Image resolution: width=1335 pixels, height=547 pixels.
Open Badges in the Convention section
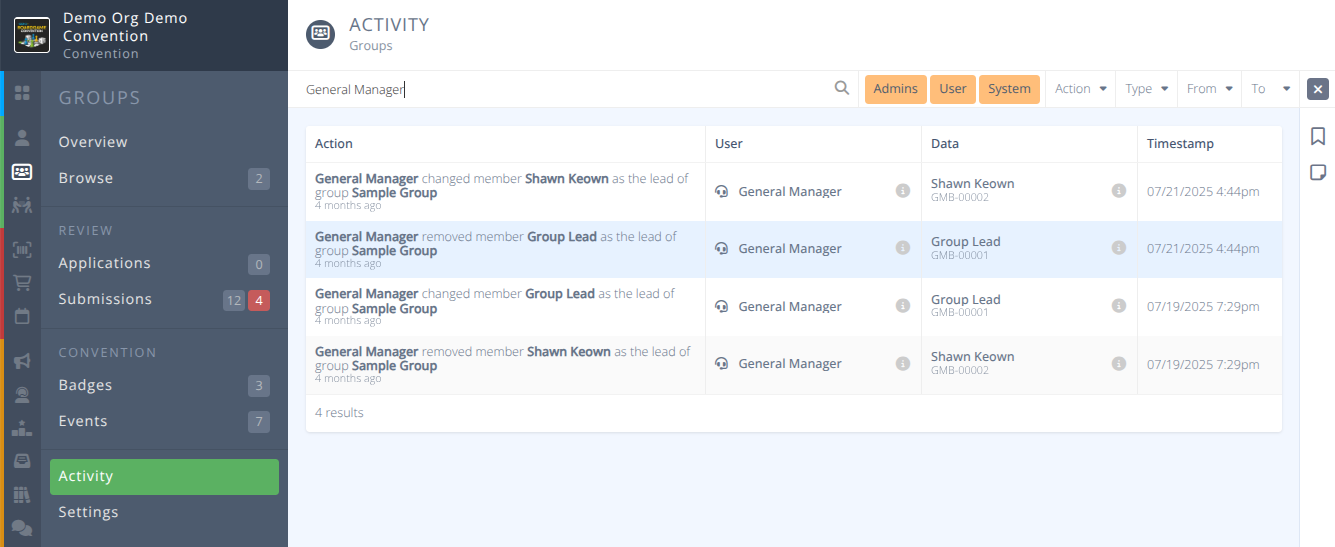point(85,385)
